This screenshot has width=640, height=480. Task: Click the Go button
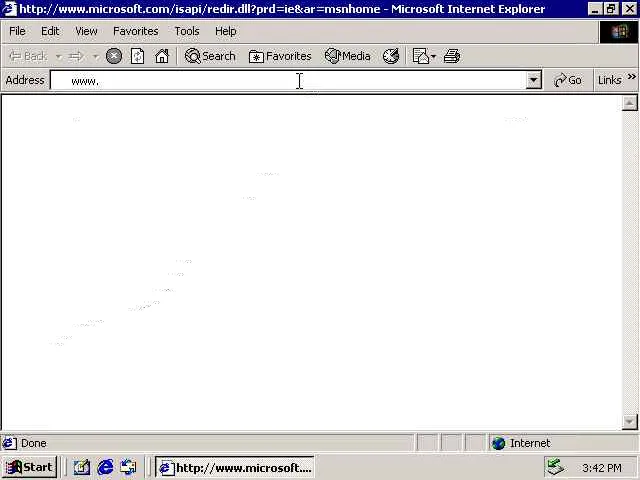568,80
